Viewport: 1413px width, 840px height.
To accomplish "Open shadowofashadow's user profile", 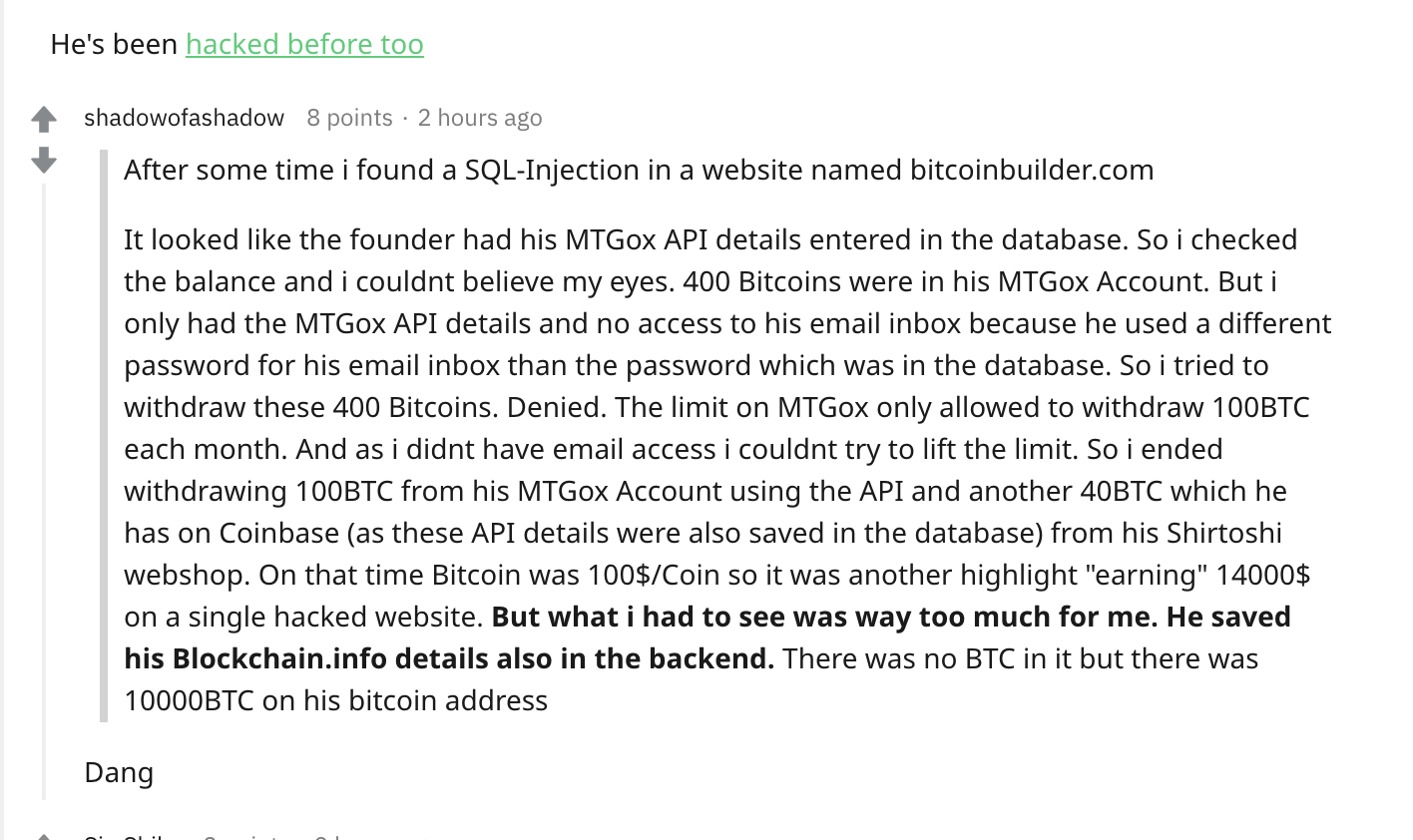I will [x=185, y=118].
